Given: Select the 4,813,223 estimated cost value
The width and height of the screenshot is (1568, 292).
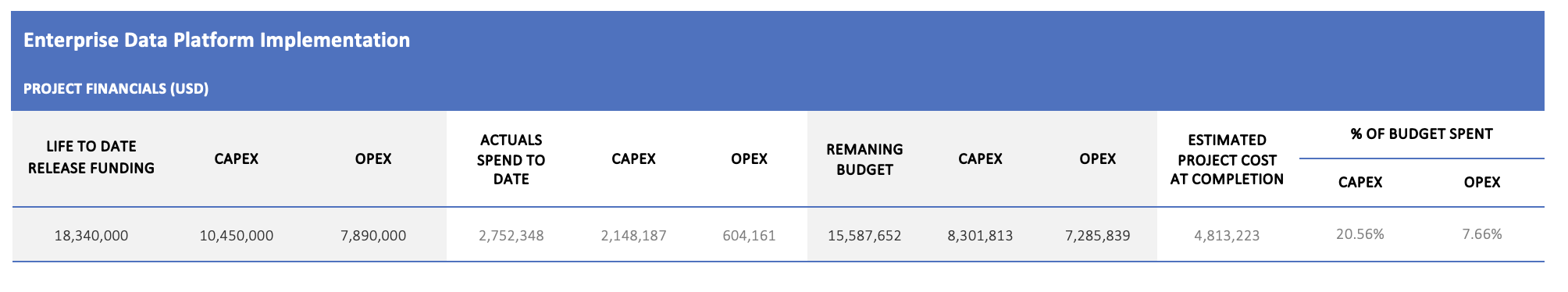Looking at the screenshot, I should 1227,235.
